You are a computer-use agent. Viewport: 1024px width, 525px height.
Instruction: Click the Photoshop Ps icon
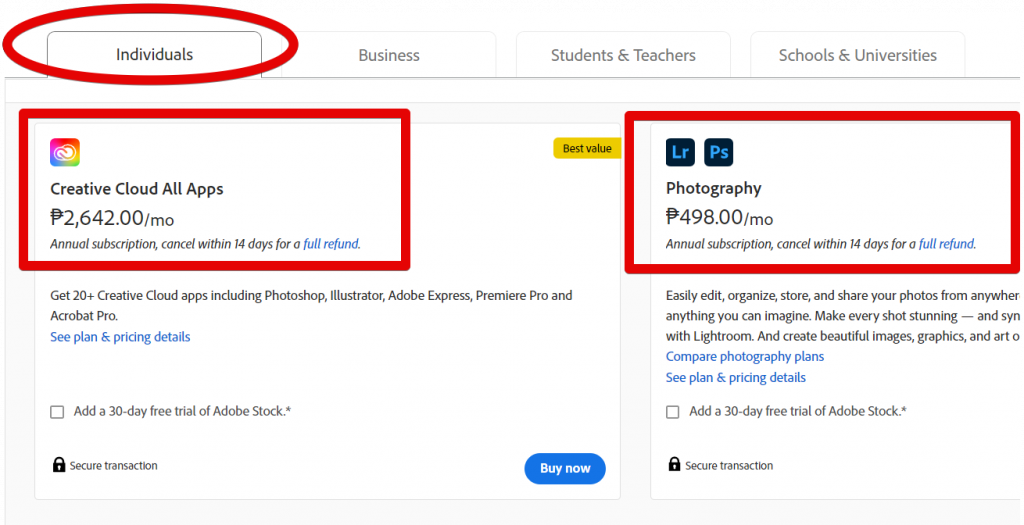tap(718, 152)
